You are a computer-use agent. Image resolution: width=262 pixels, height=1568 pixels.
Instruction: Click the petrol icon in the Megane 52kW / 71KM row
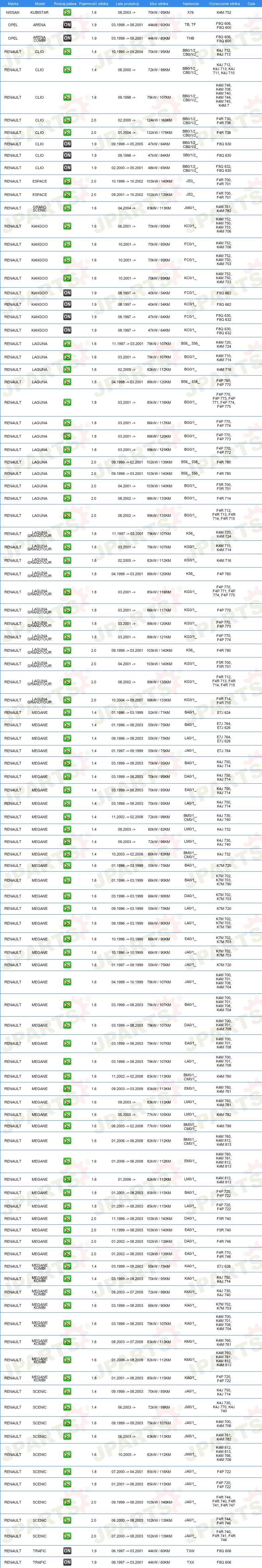pyautogui.click(x=67, y=712)
